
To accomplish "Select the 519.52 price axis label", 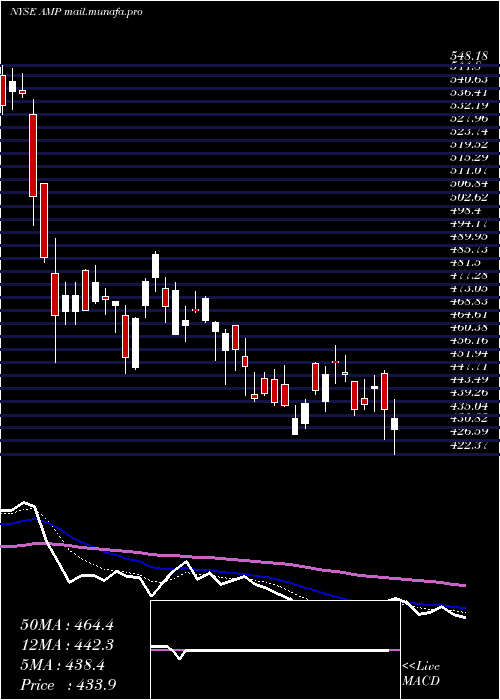I will tap(468, 145).
